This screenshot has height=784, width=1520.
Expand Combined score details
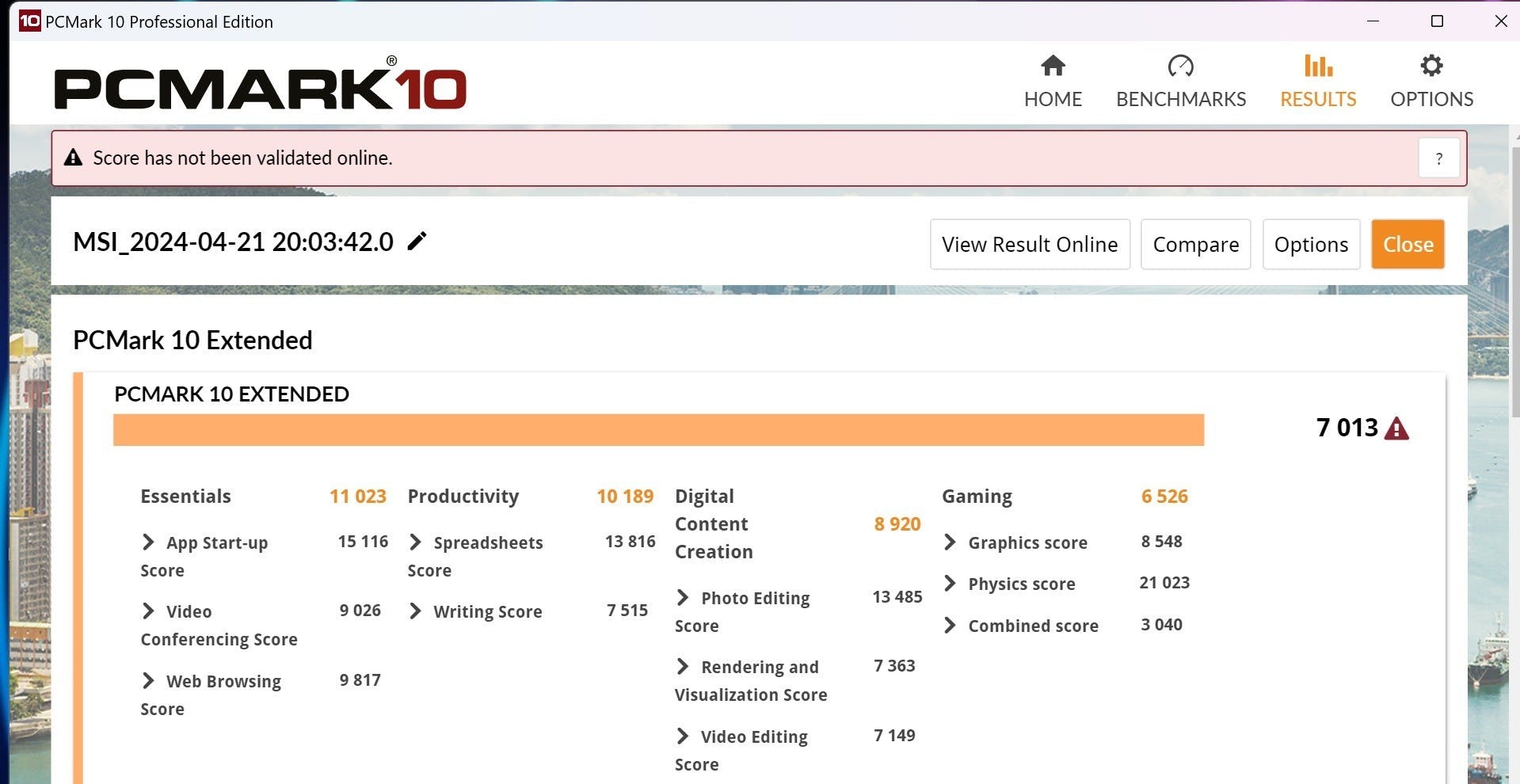pos(950,626)
